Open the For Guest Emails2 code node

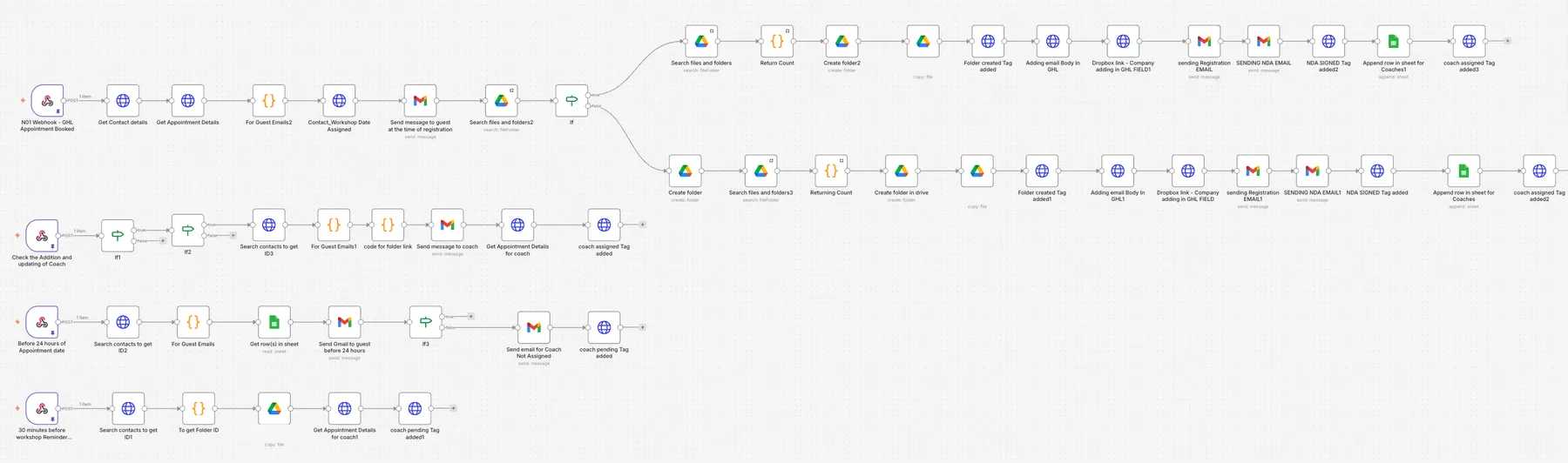(x=268, y=101)
